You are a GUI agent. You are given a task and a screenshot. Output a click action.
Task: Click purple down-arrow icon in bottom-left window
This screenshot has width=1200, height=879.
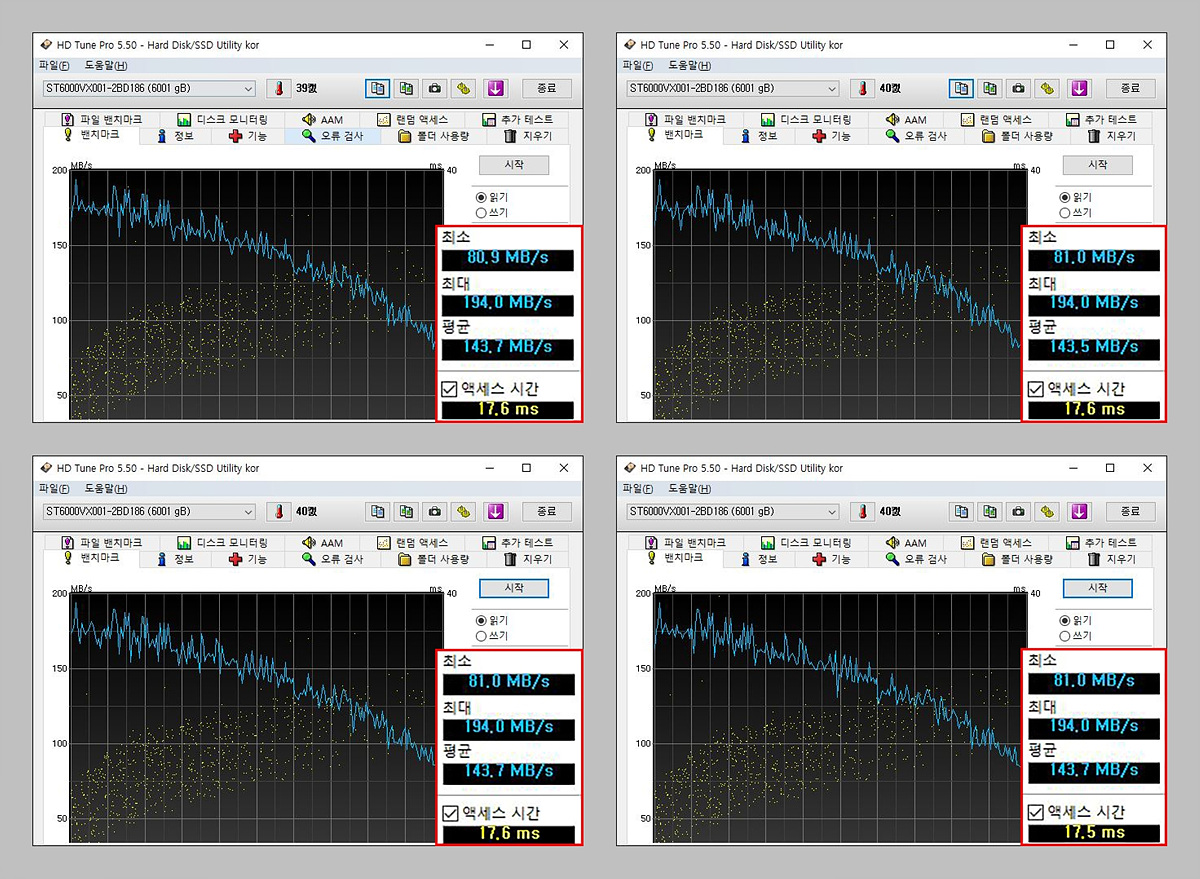pos(495,511)
